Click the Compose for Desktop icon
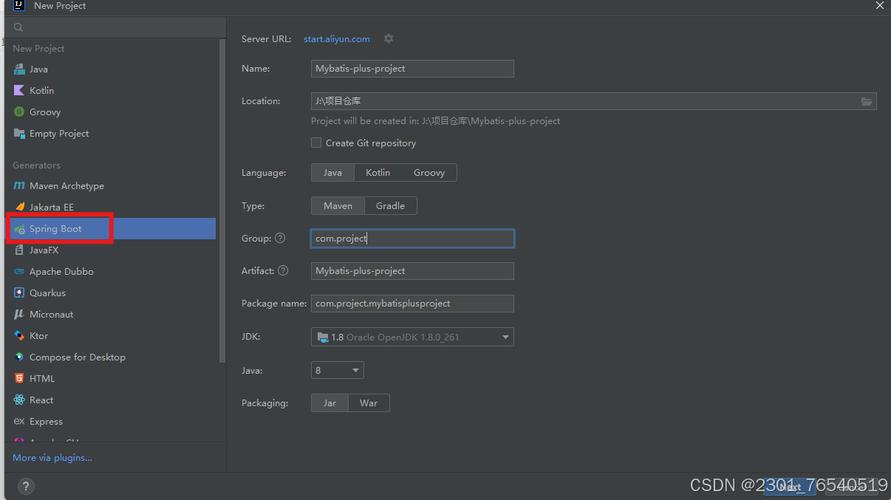This screenshot has height=500, width=891. (x=19, y=357)
